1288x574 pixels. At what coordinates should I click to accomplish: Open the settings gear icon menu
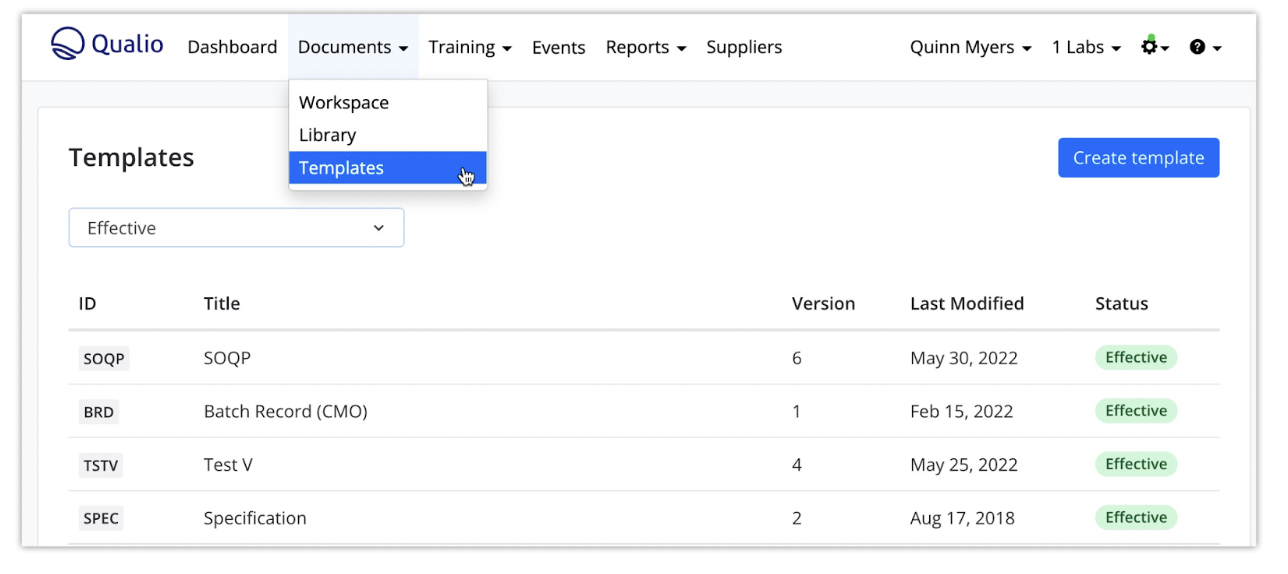(x=1153, y=47)
